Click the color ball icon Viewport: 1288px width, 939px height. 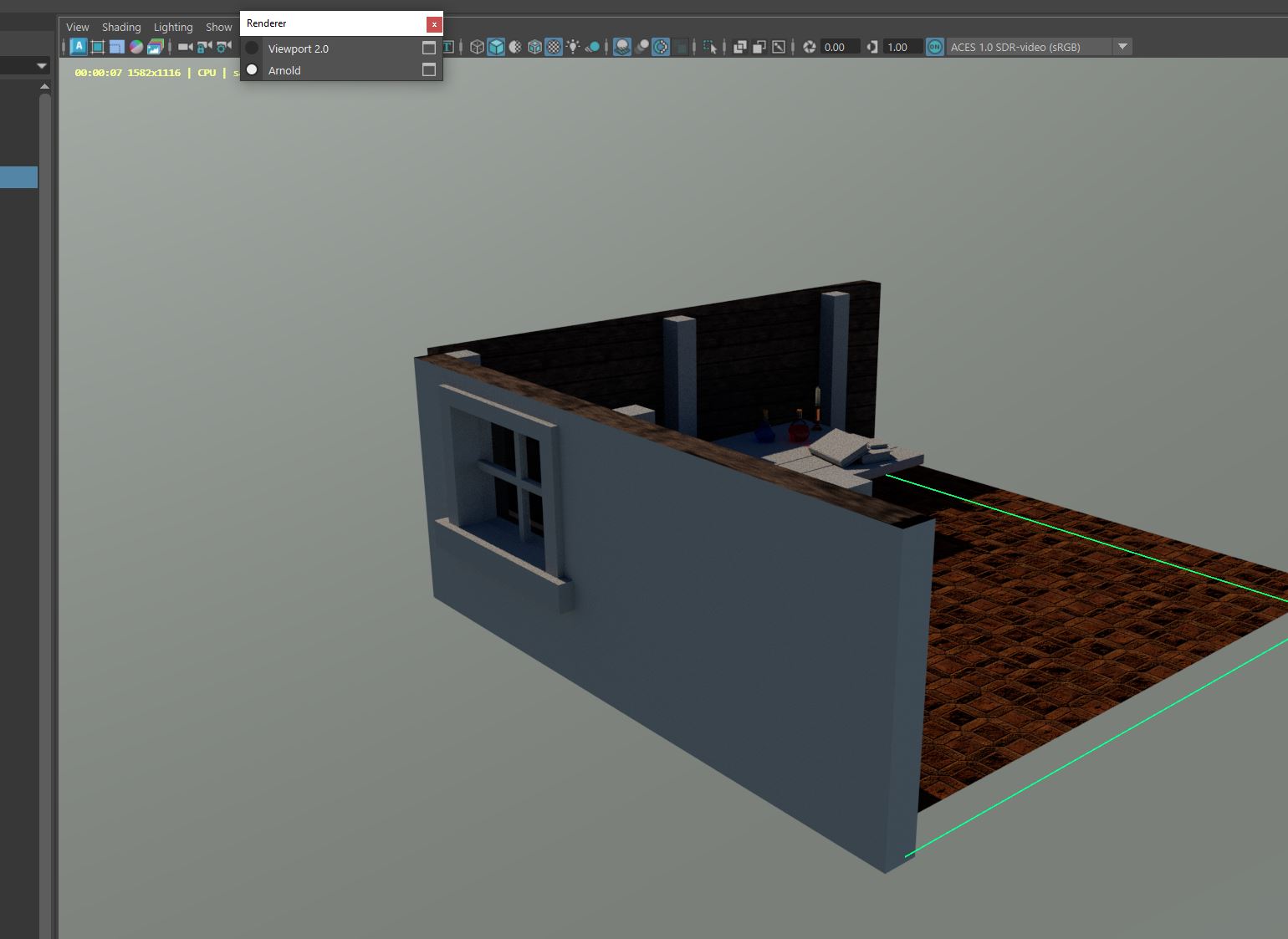click(135, 47)
